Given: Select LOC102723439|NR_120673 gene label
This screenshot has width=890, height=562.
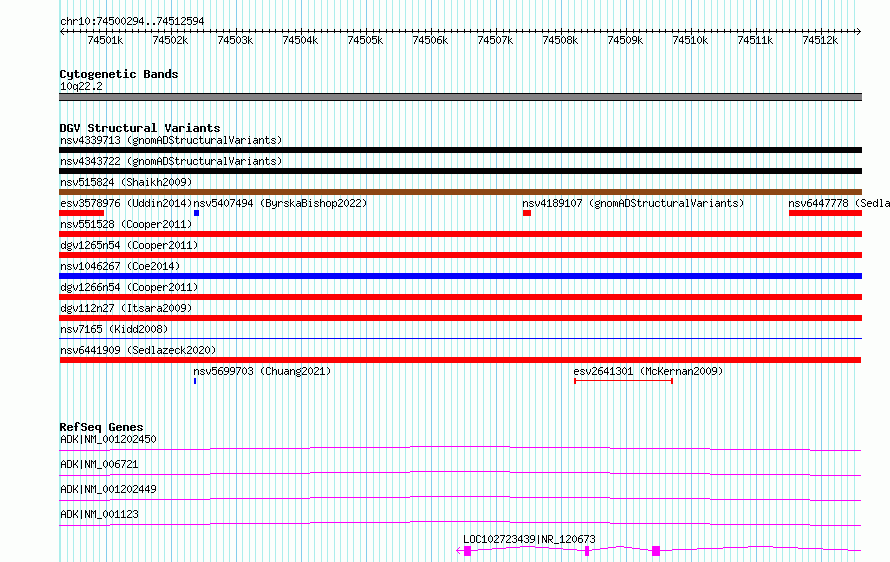Looking at the screenshot, I should tap(529, 539).
